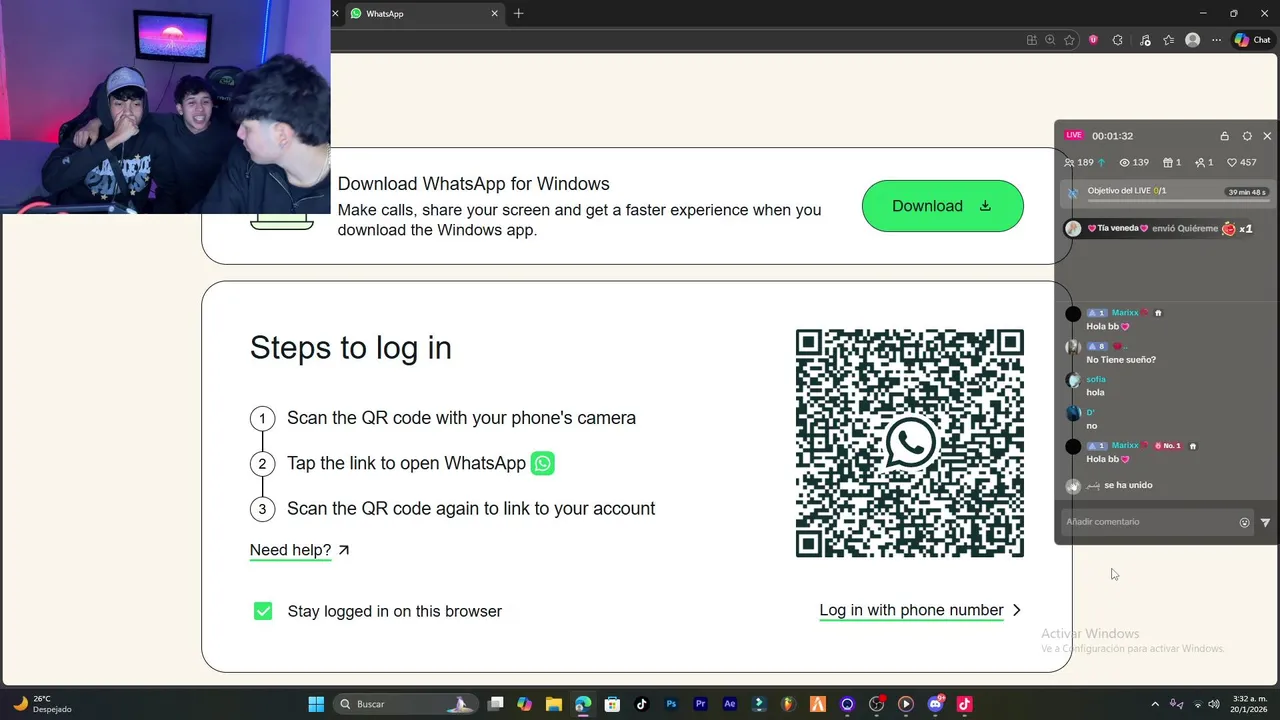Open the Copilot Chat button
Screen dimensions: 1280x720
1252,40
